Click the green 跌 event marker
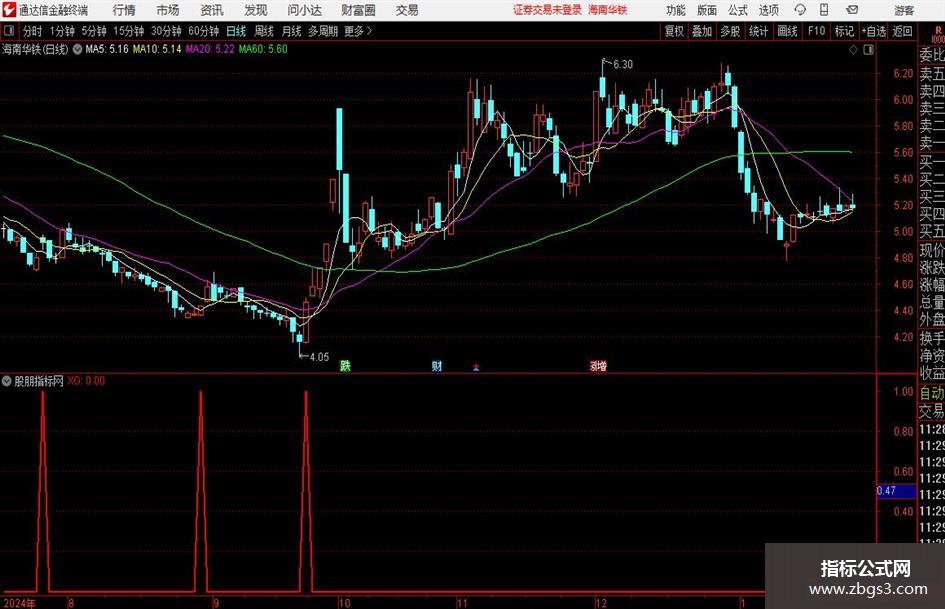Image resolution: width=945 pixels, height=609 pixels. pos(345,365)
